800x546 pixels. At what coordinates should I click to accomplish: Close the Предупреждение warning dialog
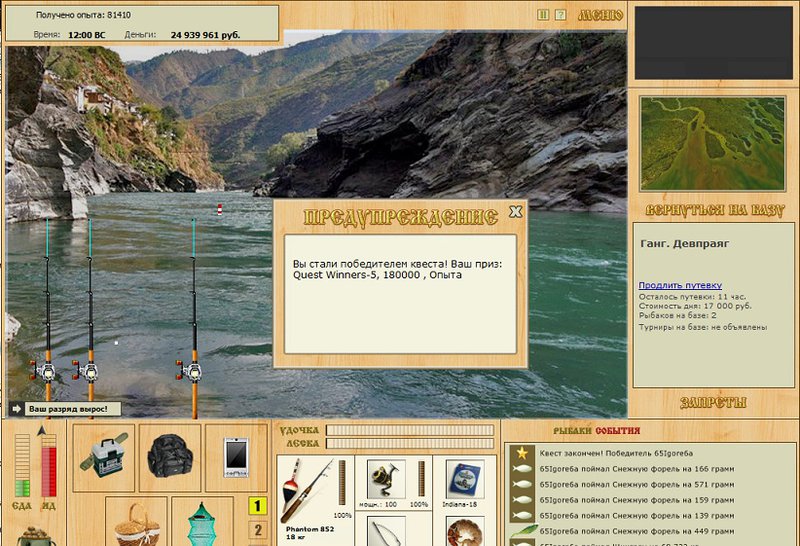[516, 212]
